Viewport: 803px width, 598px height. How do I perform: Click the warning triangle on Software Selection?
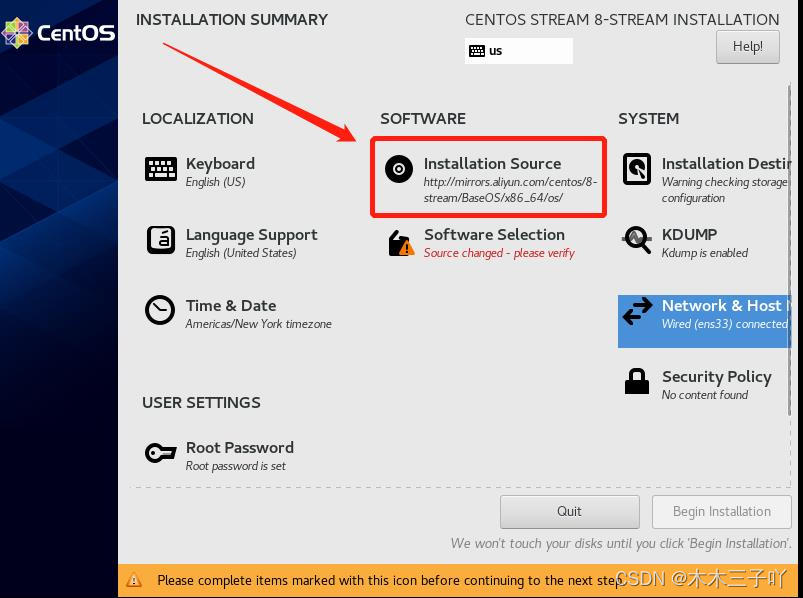click(405, 247)
